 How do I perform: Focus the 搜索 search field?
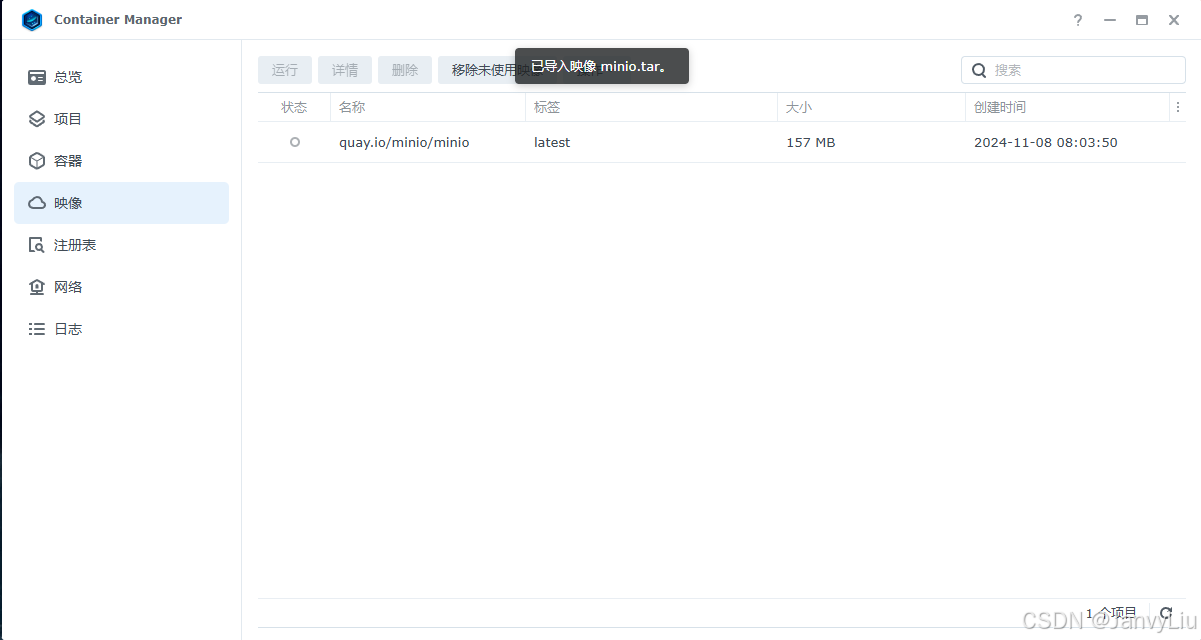(1073, 70)
